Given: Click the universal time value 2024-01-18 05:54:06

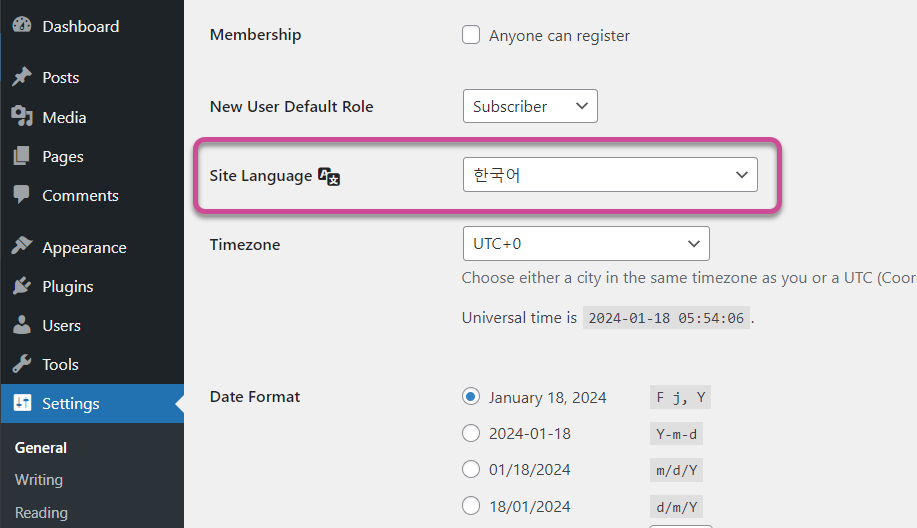Looking at the screenshot, I should pyautogui.click(x=666, y=318).
